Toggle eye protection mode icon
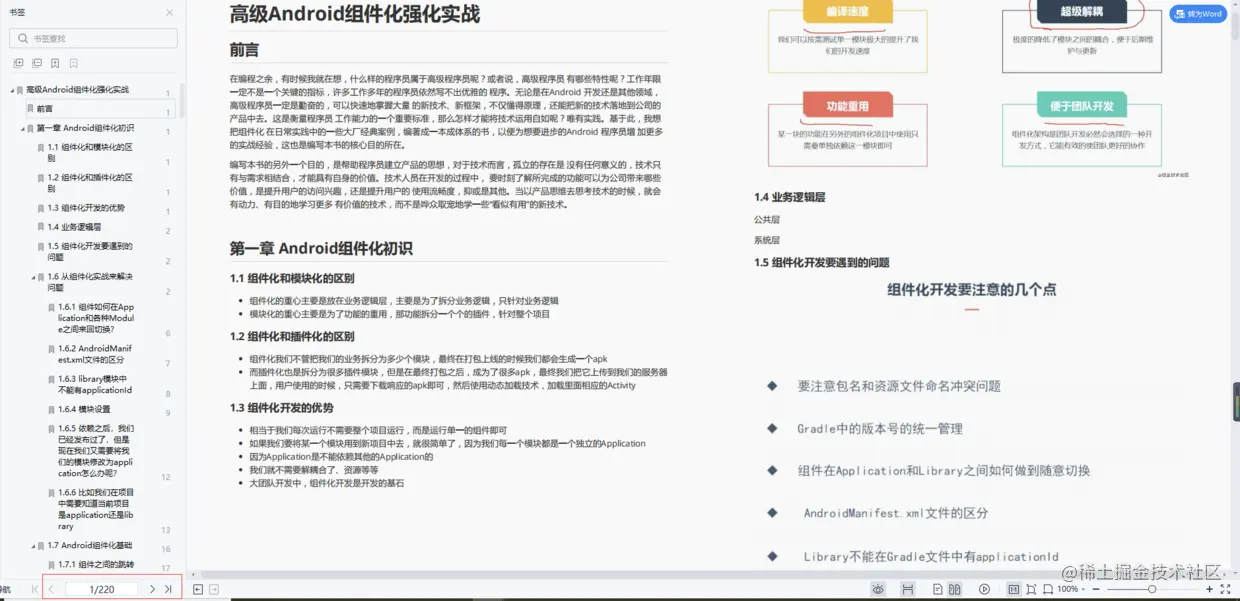Viewport: 1240px width, 601px height. tap(878, 589)
